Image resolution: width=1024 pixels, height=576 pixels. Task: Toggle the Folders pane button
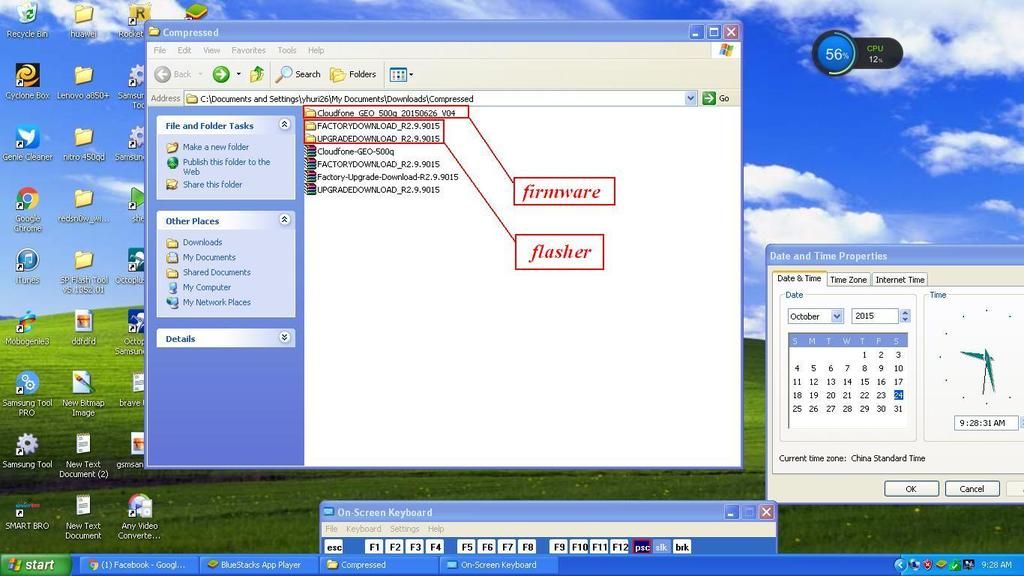[x=353, y=74]
